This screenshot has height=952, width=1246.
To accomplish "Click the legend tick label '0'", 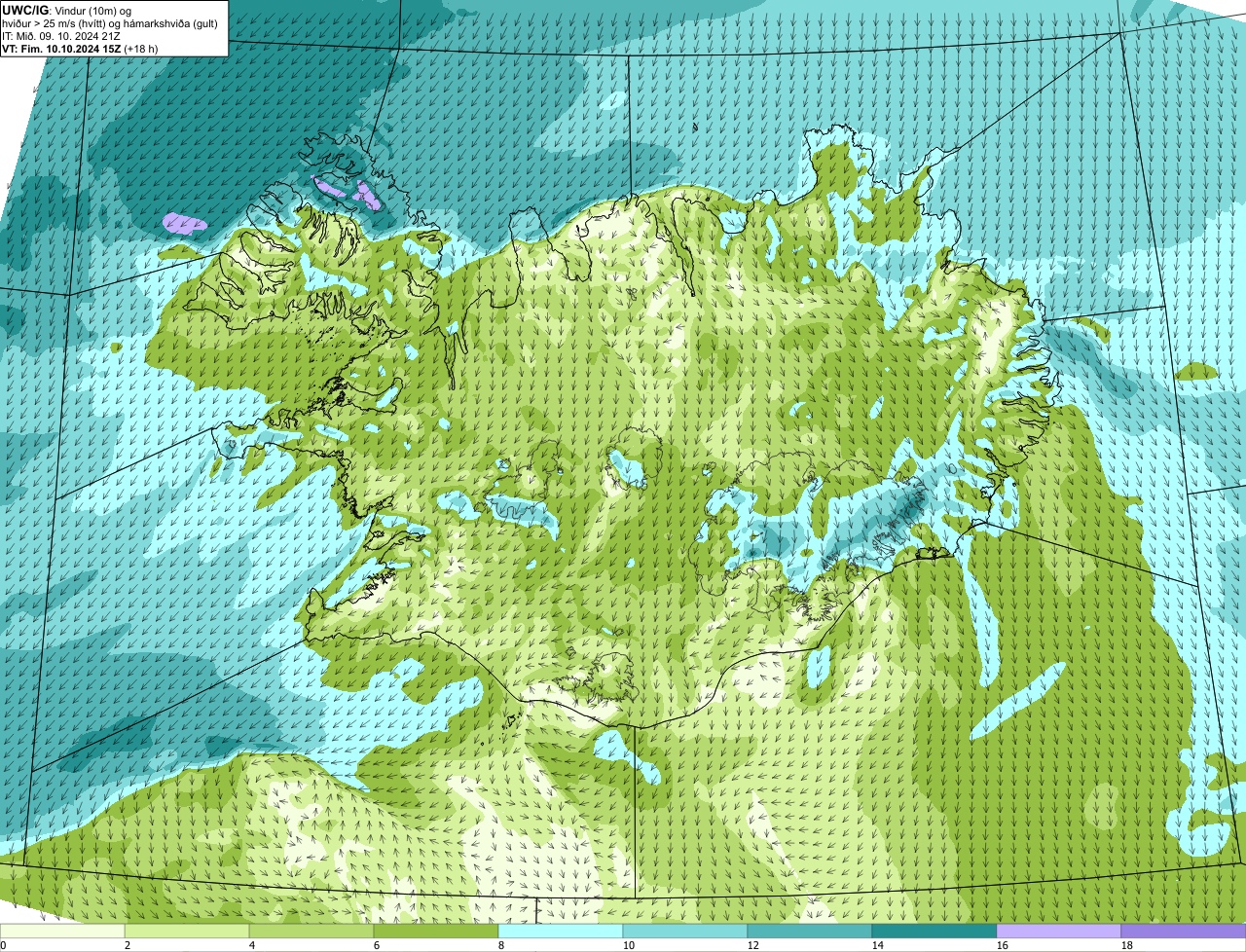I will tap(3, 945).
